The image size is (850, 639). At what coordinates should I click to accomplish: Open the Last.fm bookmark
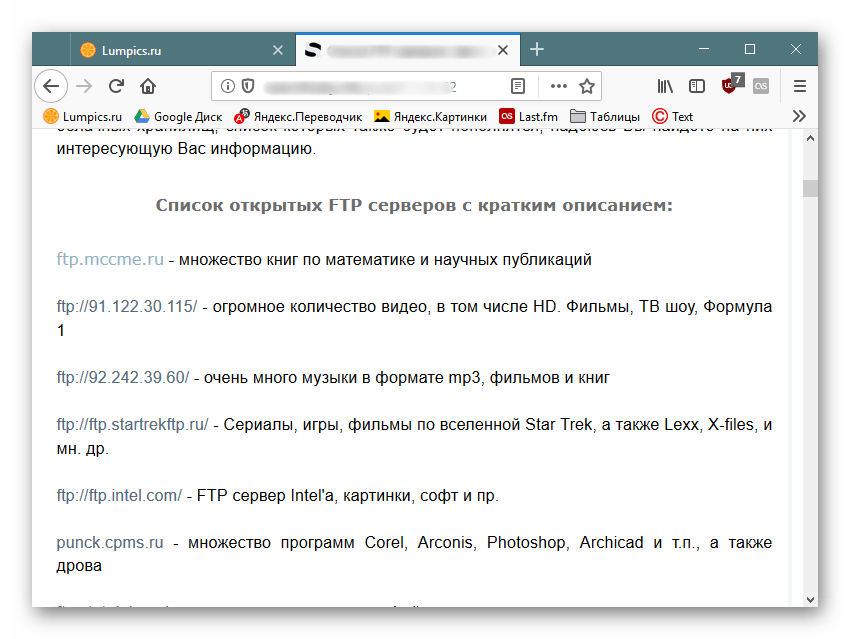[x=528, y=116]
